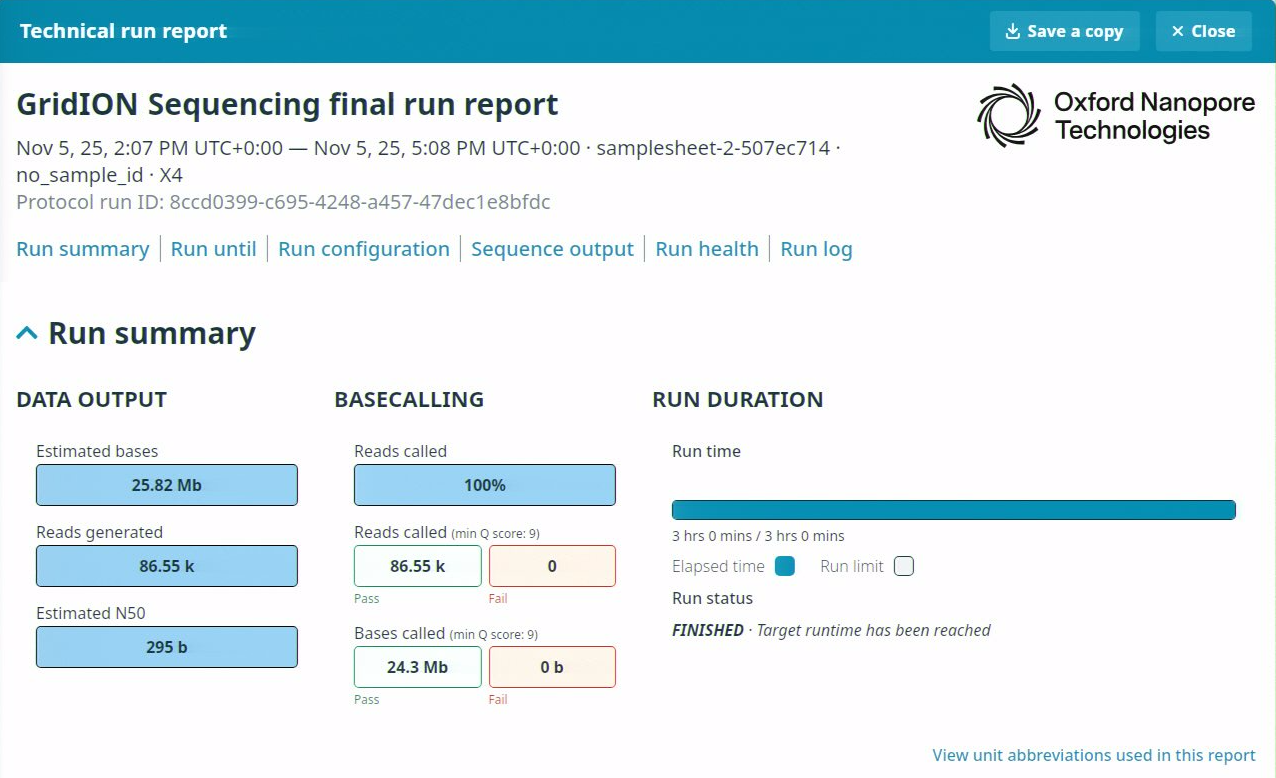
Task: Click the RUN DURATION heading
Action: point(738,399)
